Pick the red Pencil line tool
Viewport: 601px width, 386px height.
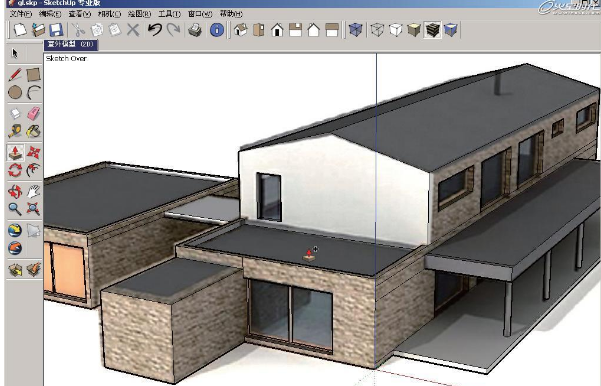(15, 74)
